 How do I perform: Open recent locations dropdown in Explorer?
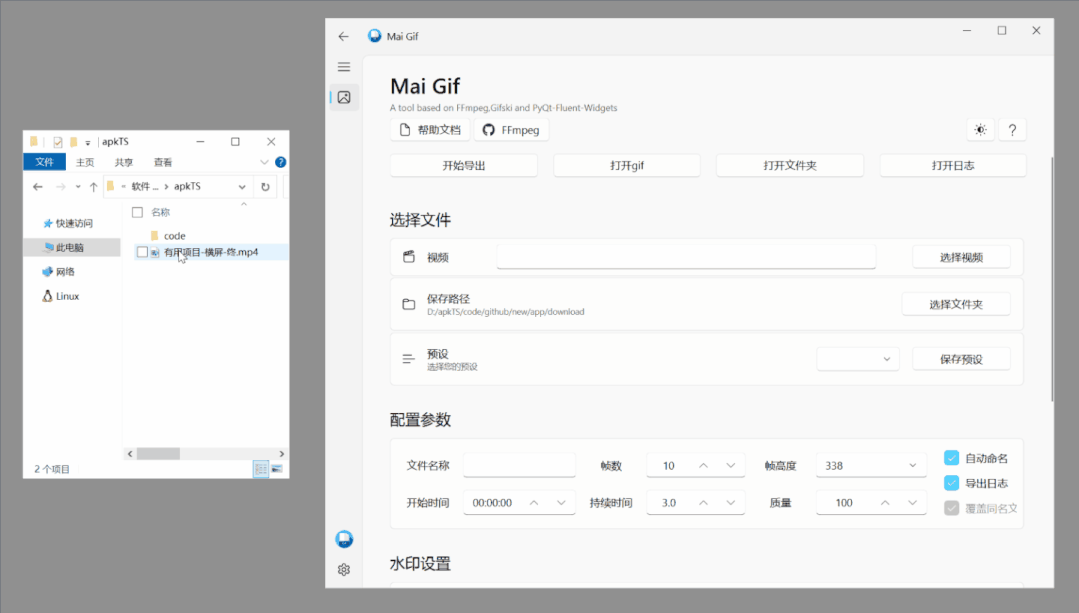78,186
